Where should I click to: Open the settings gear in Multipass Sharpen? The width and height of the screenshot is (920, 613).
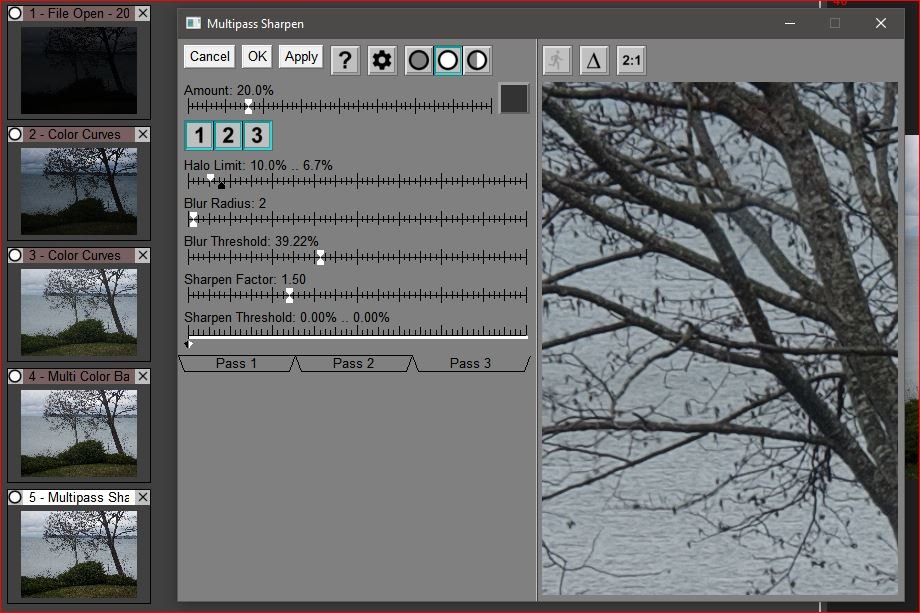(381, 59)
